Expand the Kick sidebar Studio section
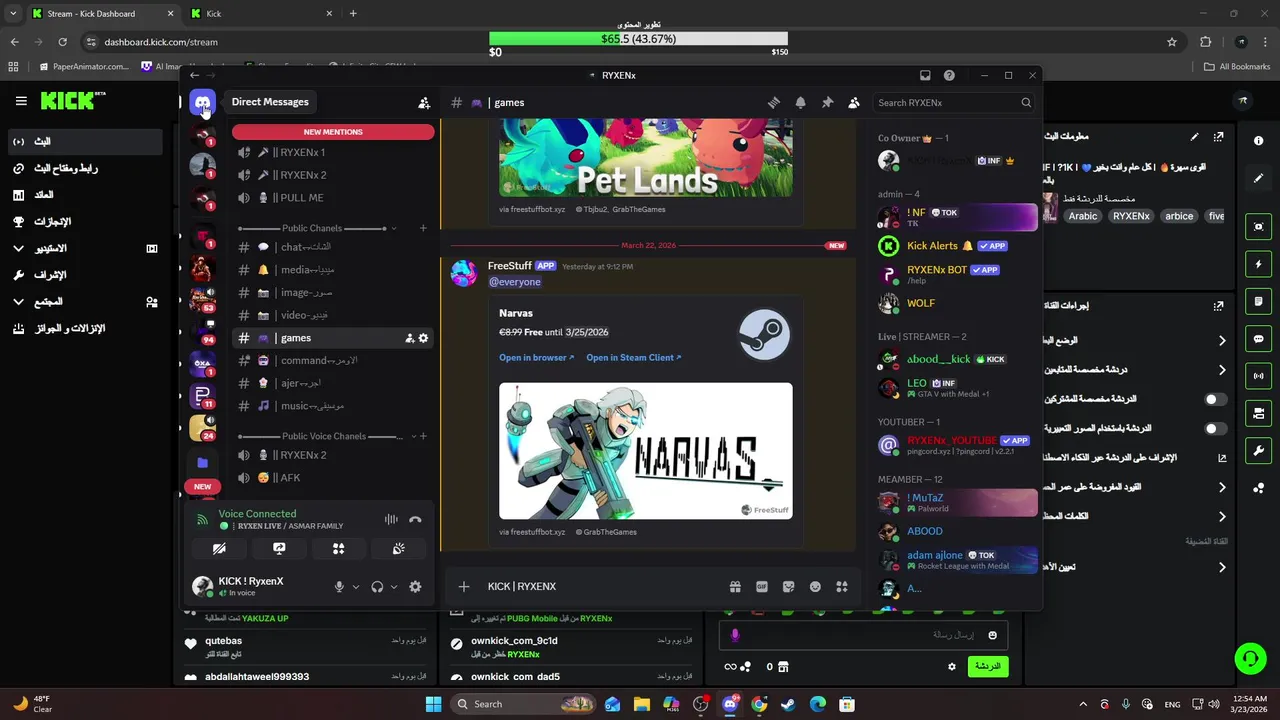 point(85,248)
